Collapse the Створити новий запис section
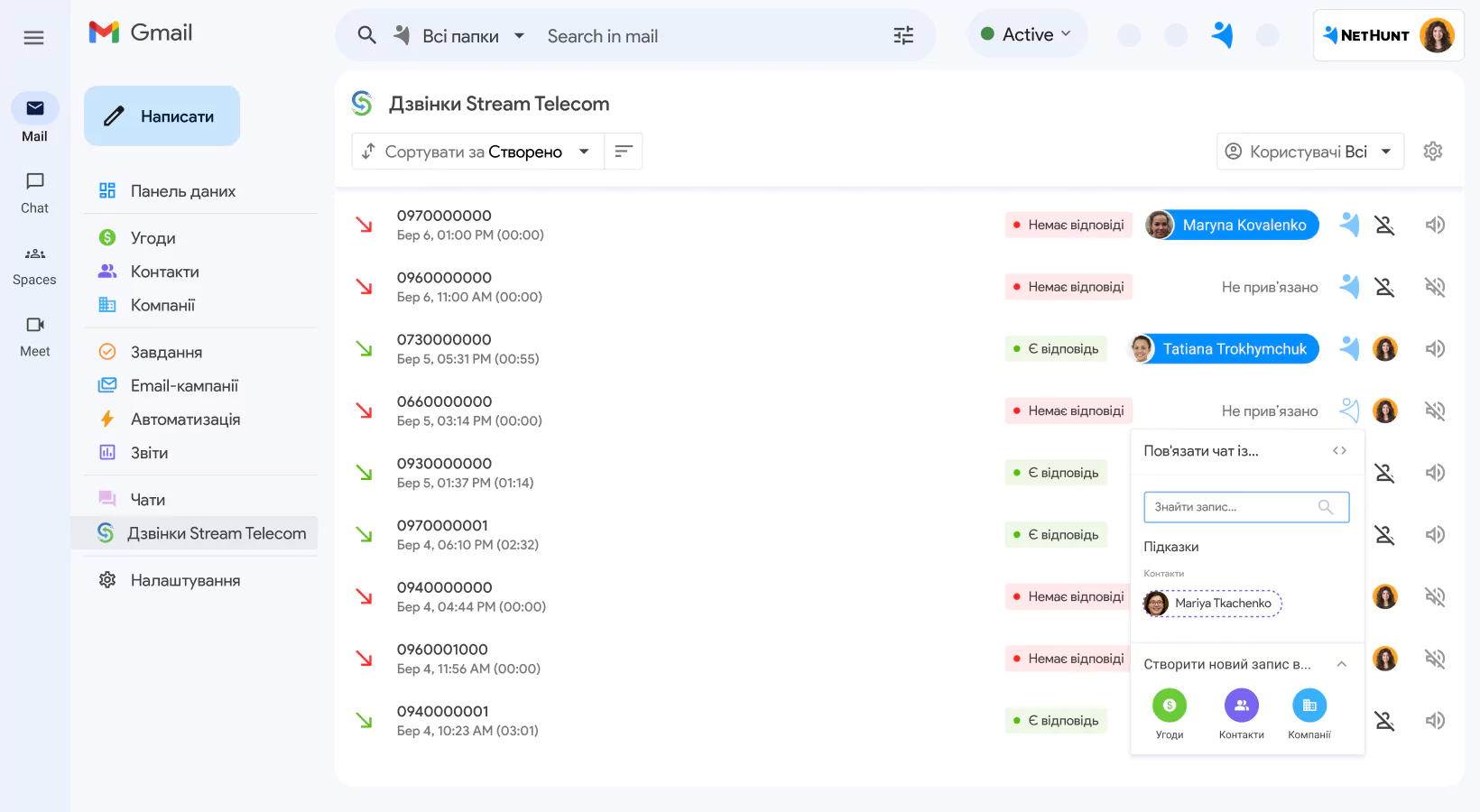The width and height of the screenshot is (1480, 812). (1341, 664)
